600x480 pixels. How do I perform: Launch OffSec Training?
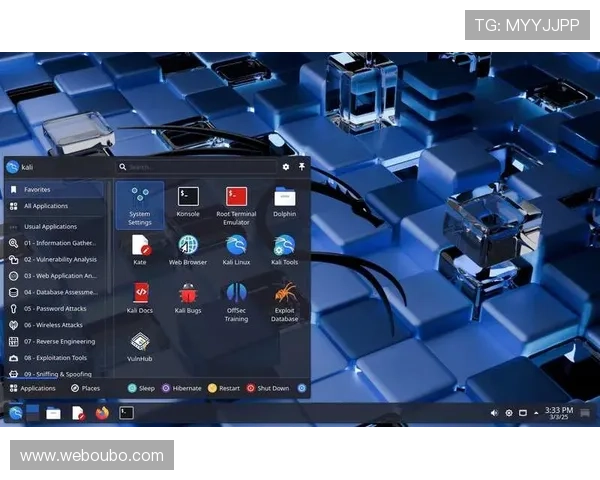point(236,299)
